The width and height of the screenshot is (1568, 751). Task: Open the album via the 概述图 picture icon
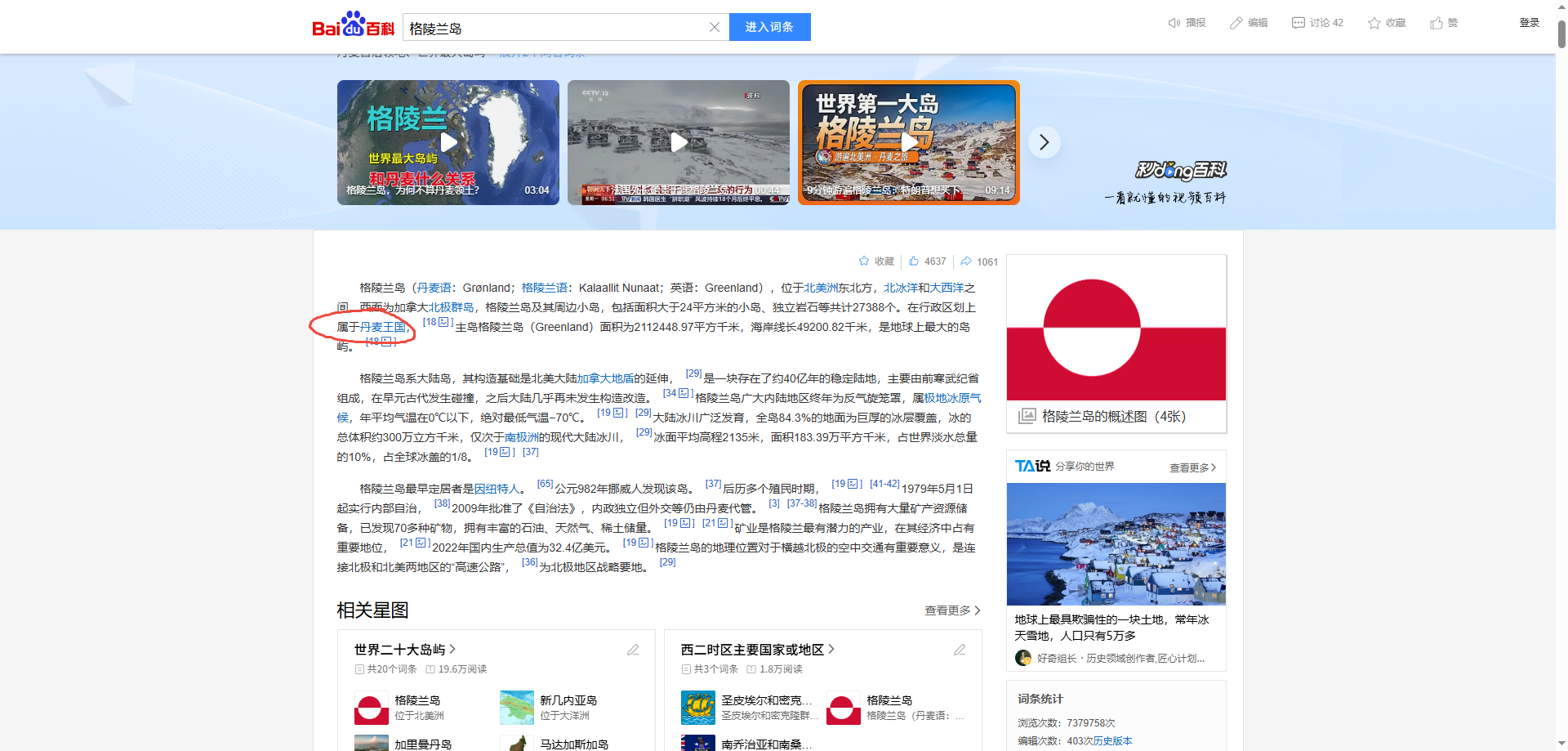1027,415
